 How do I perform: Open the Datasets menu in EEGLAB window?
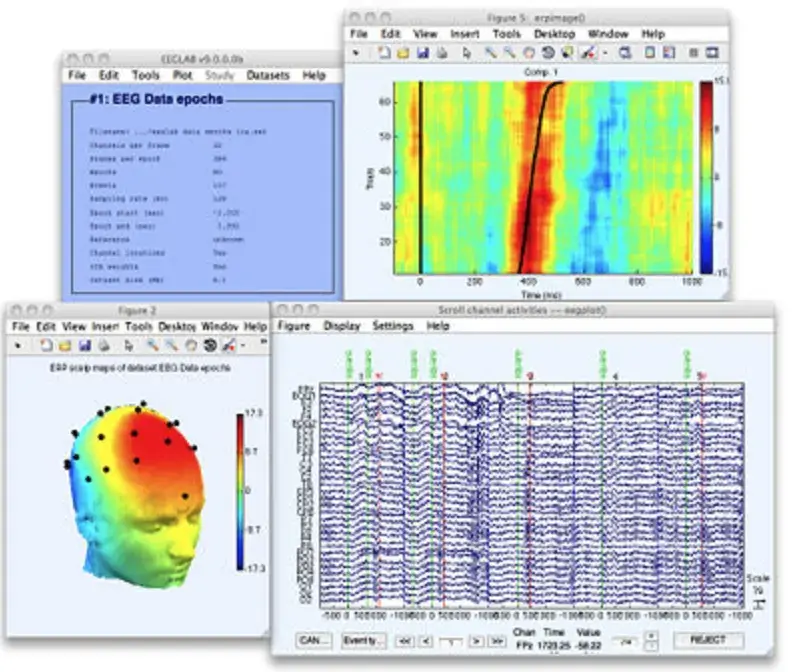coord(267,75)
